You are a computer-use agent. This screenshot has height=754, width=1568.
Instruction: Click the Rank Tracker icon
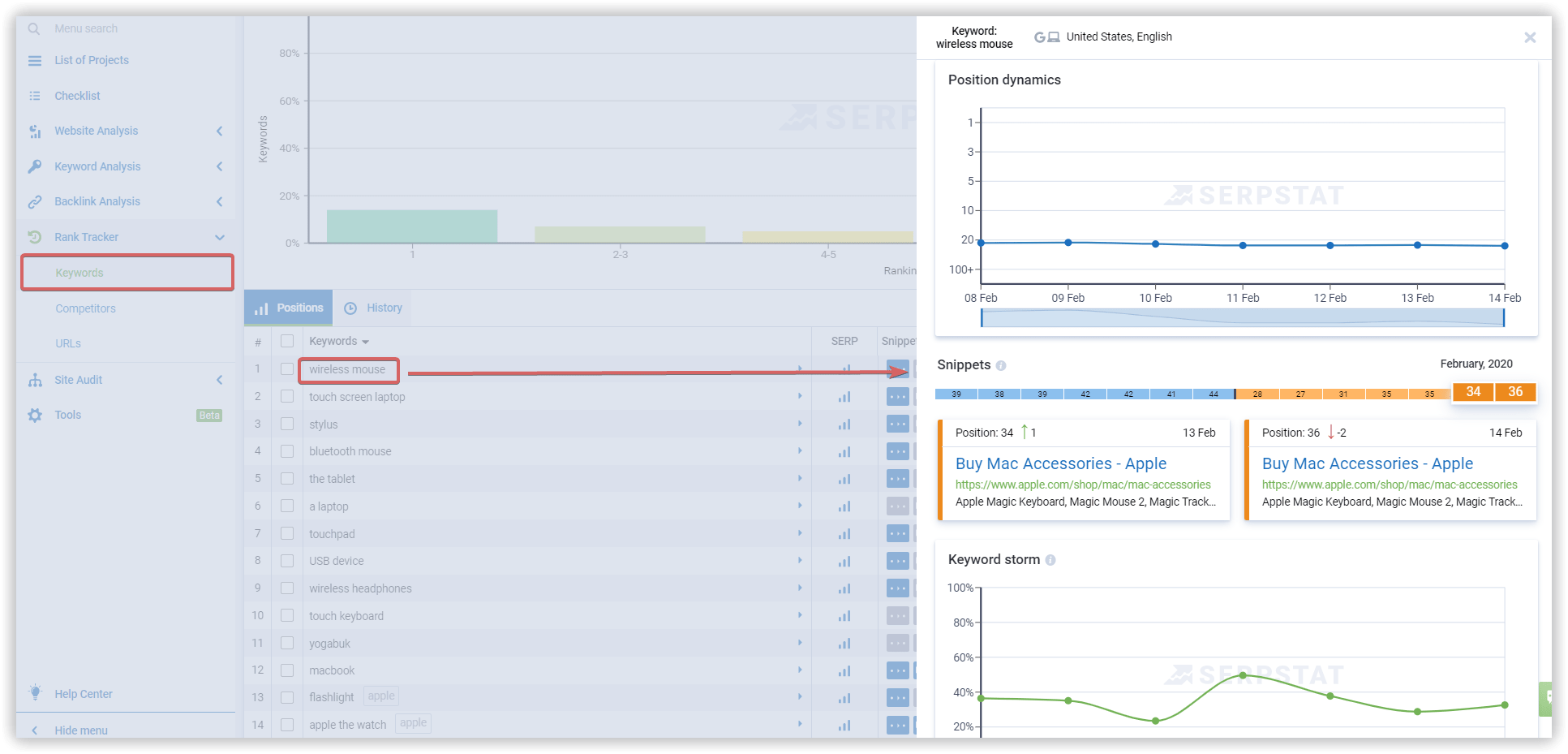35,237
